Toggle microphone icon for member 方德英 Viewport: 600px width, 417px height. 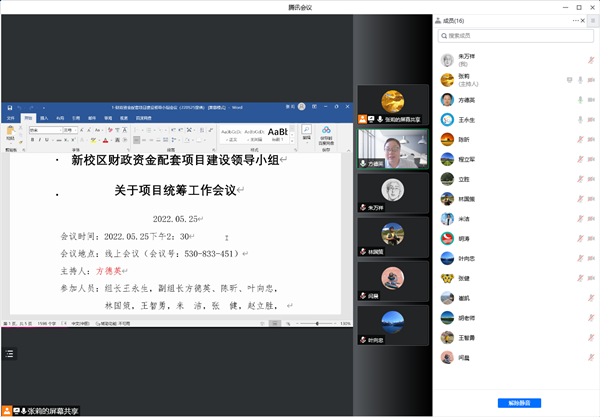tap(579, 100)
